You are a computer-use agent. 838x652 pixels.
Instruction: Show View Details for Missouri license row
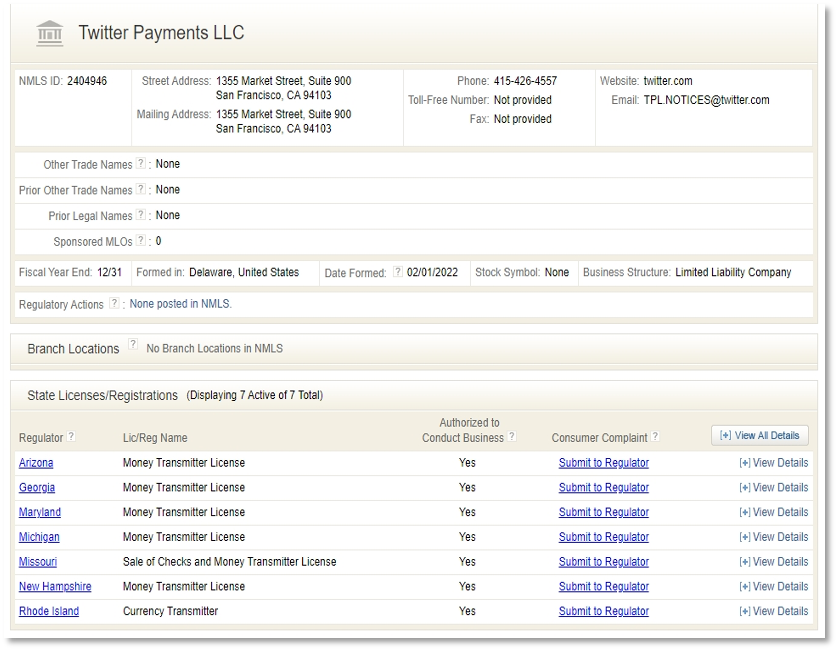[x=773, y=562]
